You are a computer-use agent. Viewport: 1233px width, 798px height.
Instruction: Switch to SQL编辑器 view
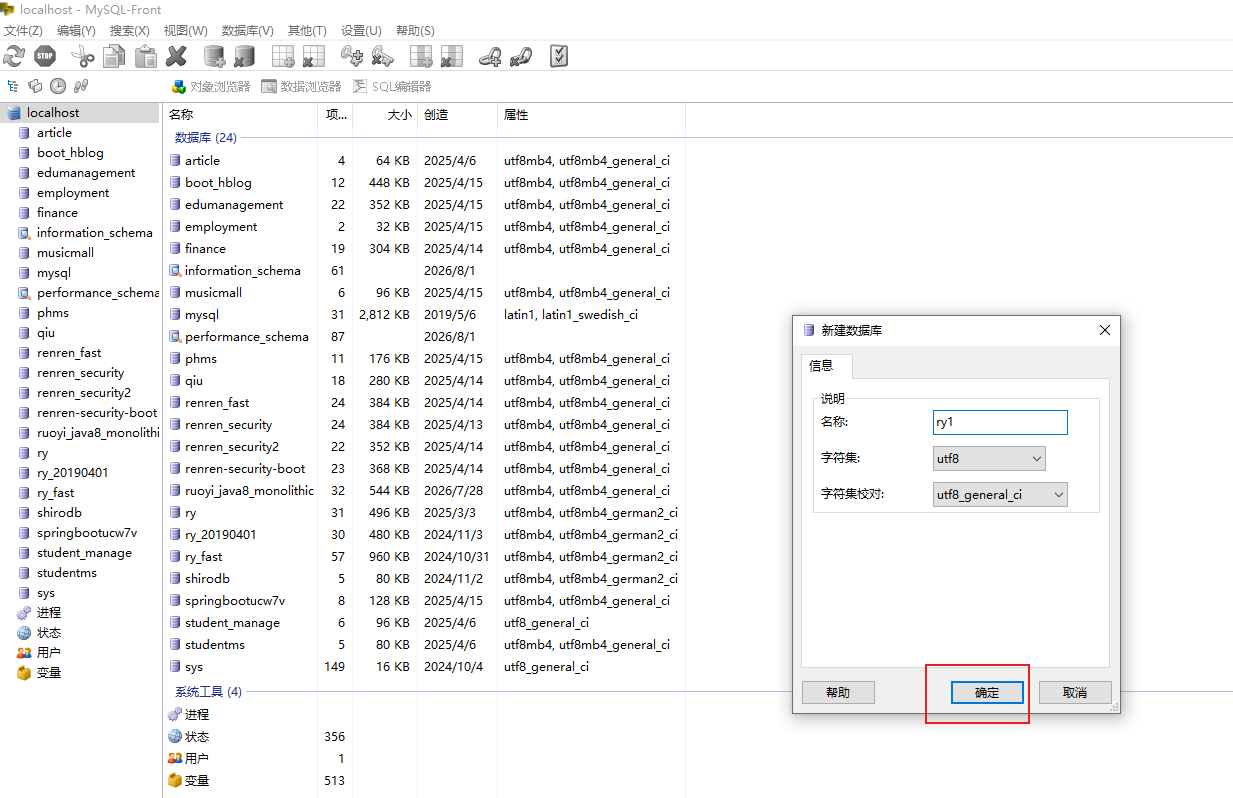point(392,87)
